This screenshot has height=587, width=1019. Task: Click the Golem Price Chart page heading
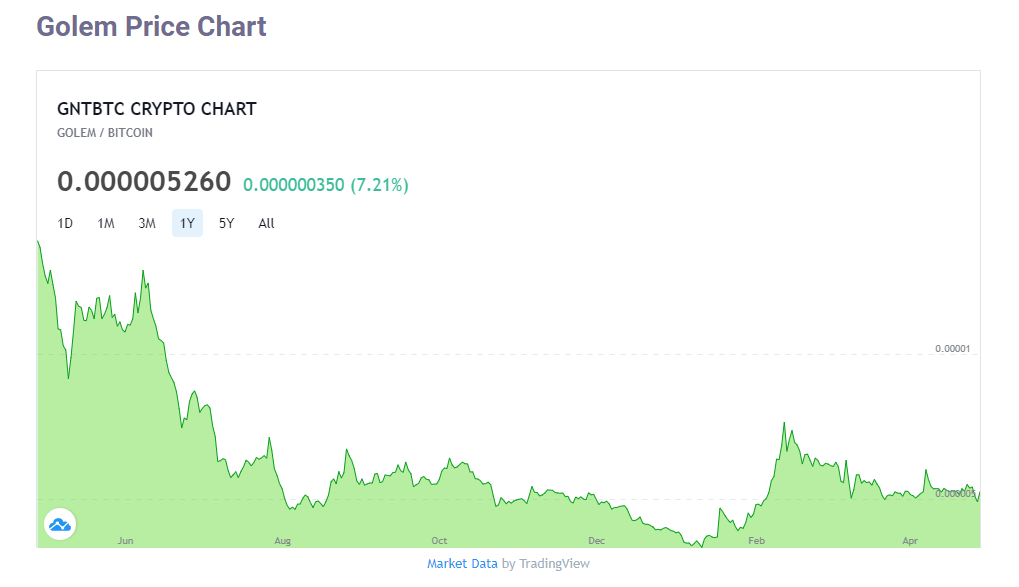pos(150,26)
